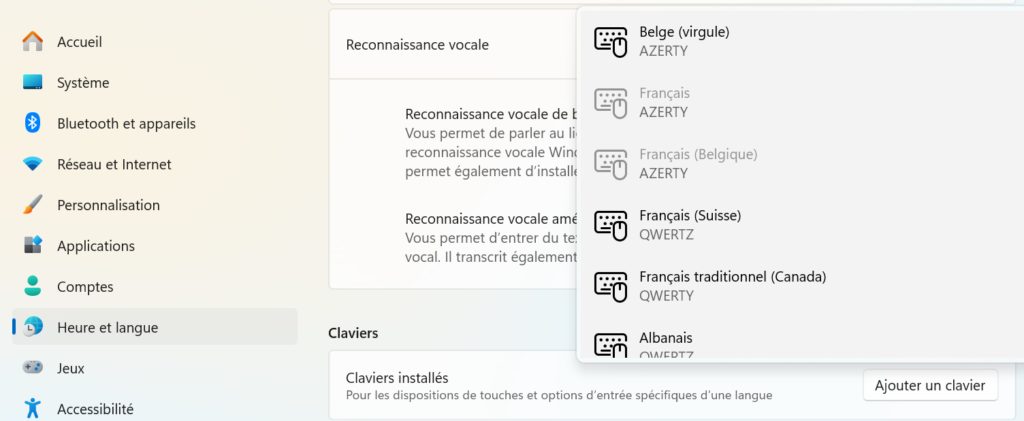Expand the Reconnaissance vocale section header
The width and height of the screenshot is (1024, 421).
pos(453,44)
